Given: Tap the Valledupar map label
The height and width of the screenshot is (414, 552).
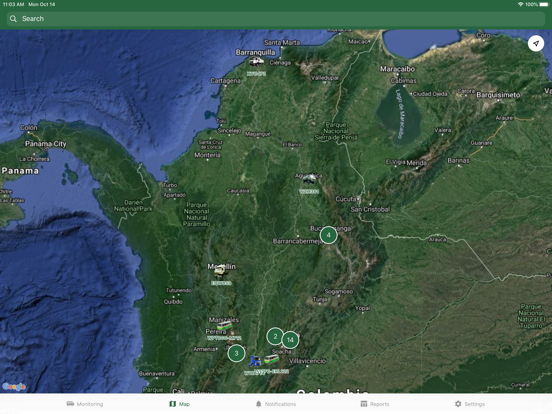Looking at the screenshot, I should point(325,78).
